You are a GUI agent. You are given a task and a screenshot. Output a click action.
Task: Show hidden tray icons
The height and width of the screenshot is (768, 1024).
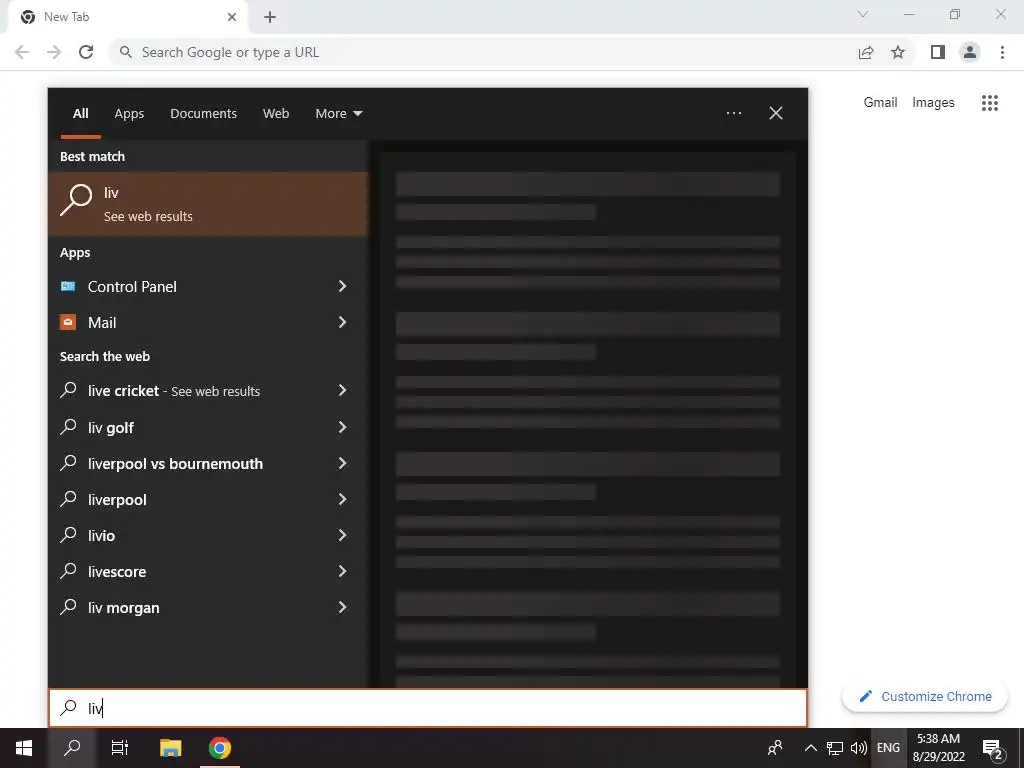pos(810,748)
